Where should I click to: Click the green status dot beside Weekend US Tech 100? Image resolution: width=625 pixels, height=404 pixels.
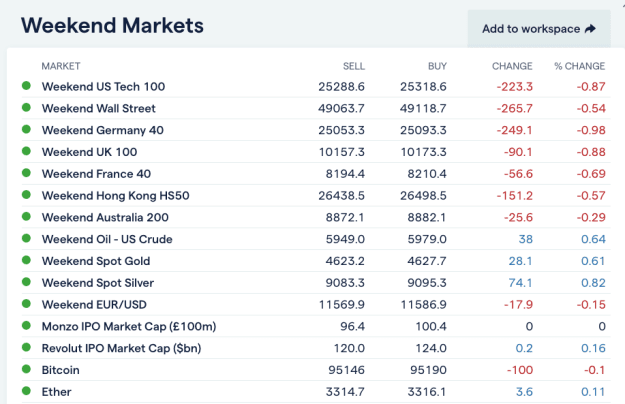(x=26, y=86)
